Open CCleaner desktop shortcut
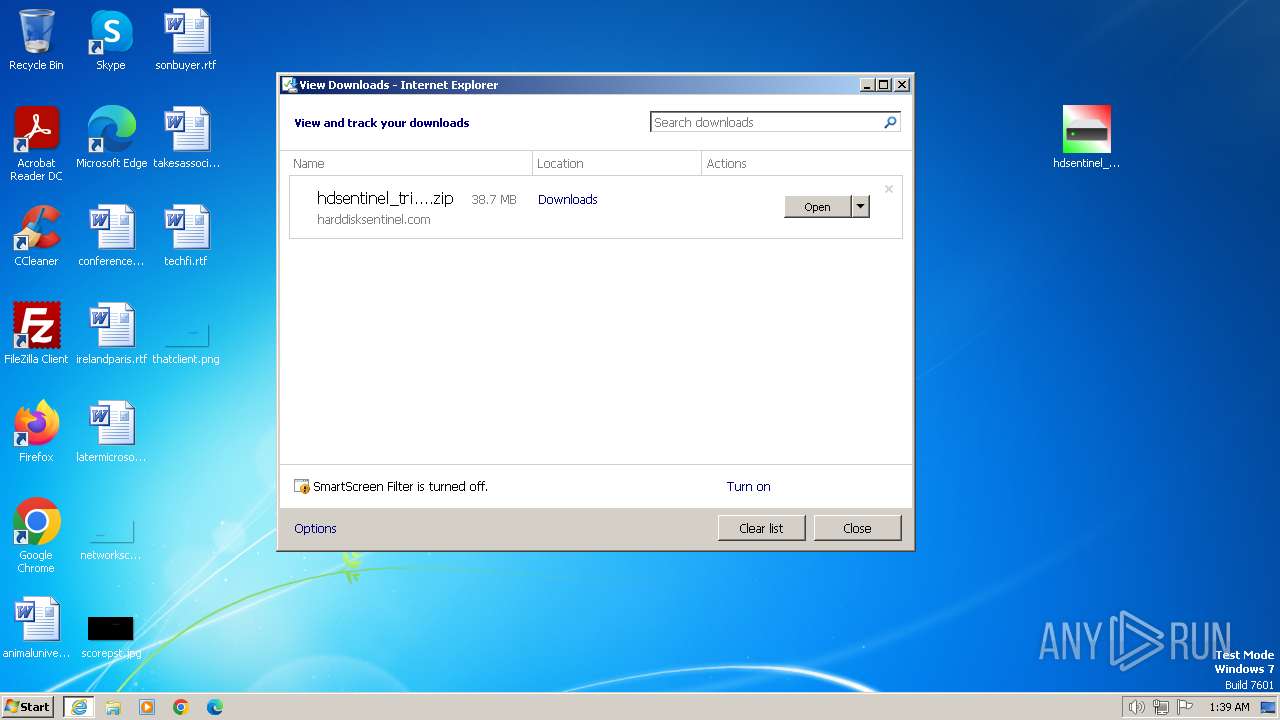Viewport: 1280px width, 720px height. pyautogui.click(x=36, y=235)
